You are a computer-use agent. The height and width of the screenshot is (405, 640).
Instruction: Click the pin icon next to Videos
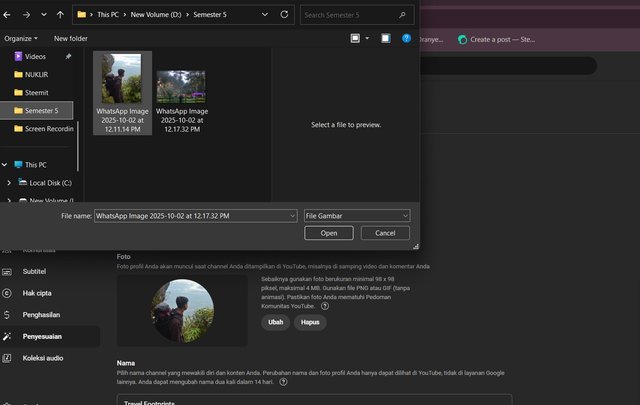pos(68,56)
